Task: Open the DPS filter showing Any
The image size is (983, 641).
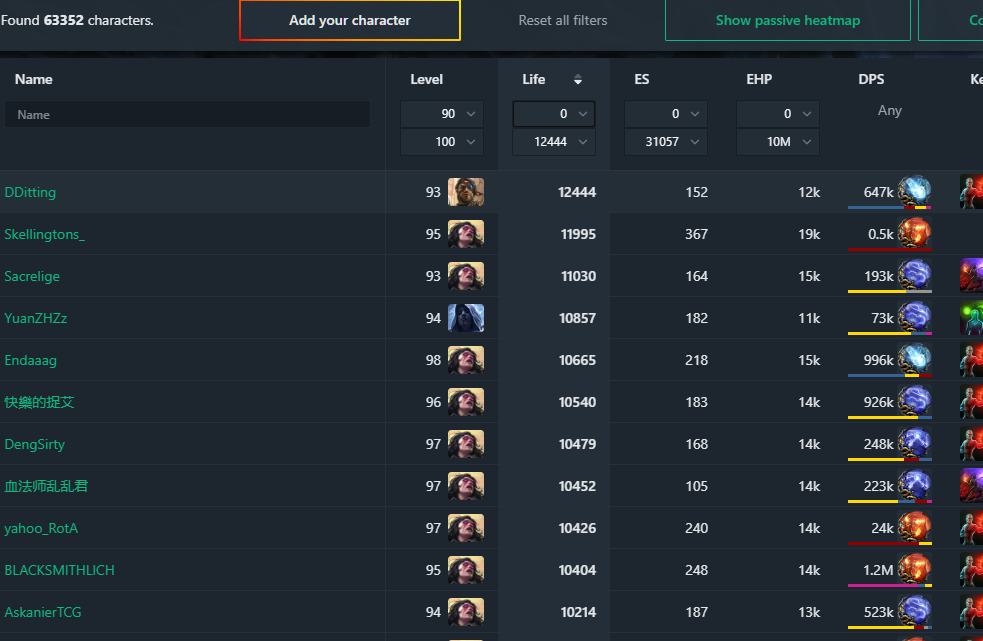Action: pos(890,110)
